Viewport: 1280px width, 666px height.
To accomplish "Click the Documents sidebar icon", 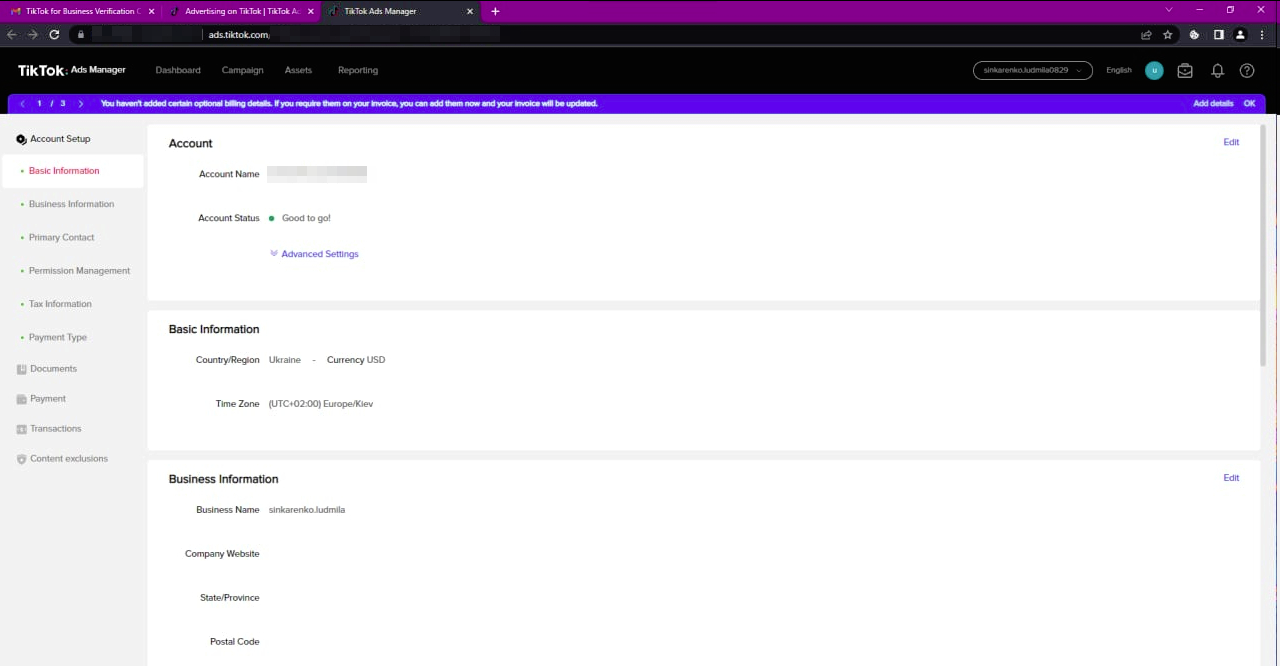I will 22,369.
